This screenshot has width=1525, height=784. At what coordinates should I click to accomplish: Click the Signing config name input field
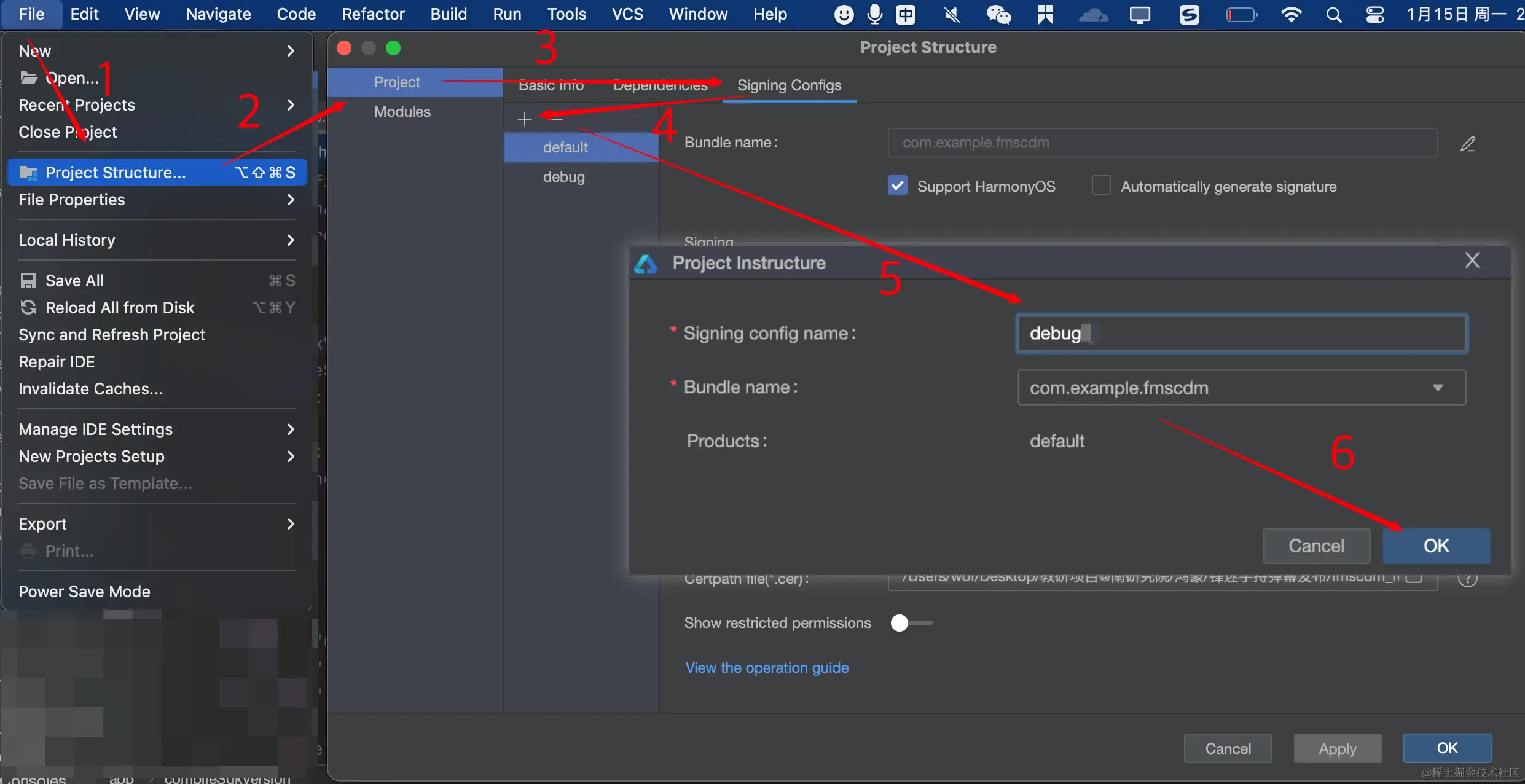[x=1241, y=334]
